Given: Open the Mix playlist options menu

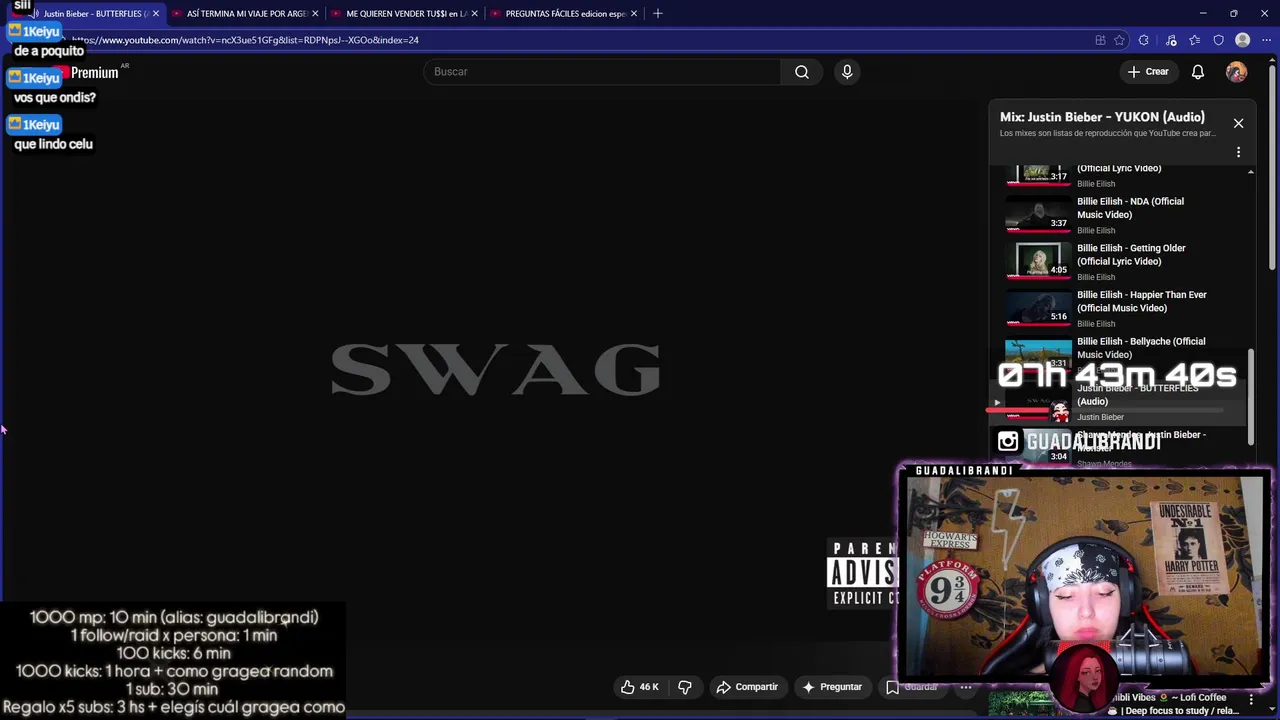Looking at the screenshot, I should [1238, 152].
